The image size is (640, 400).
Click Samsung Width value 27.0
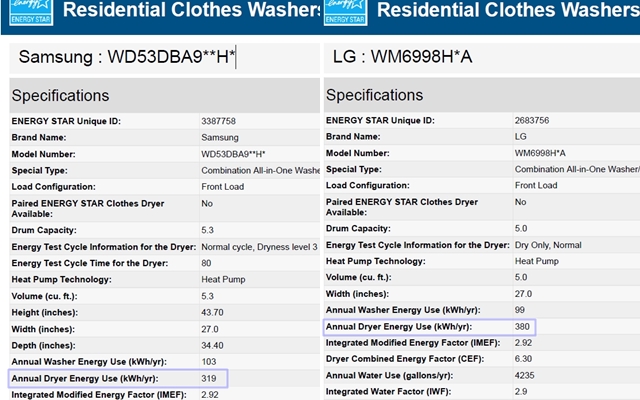(x=210, y=329)
